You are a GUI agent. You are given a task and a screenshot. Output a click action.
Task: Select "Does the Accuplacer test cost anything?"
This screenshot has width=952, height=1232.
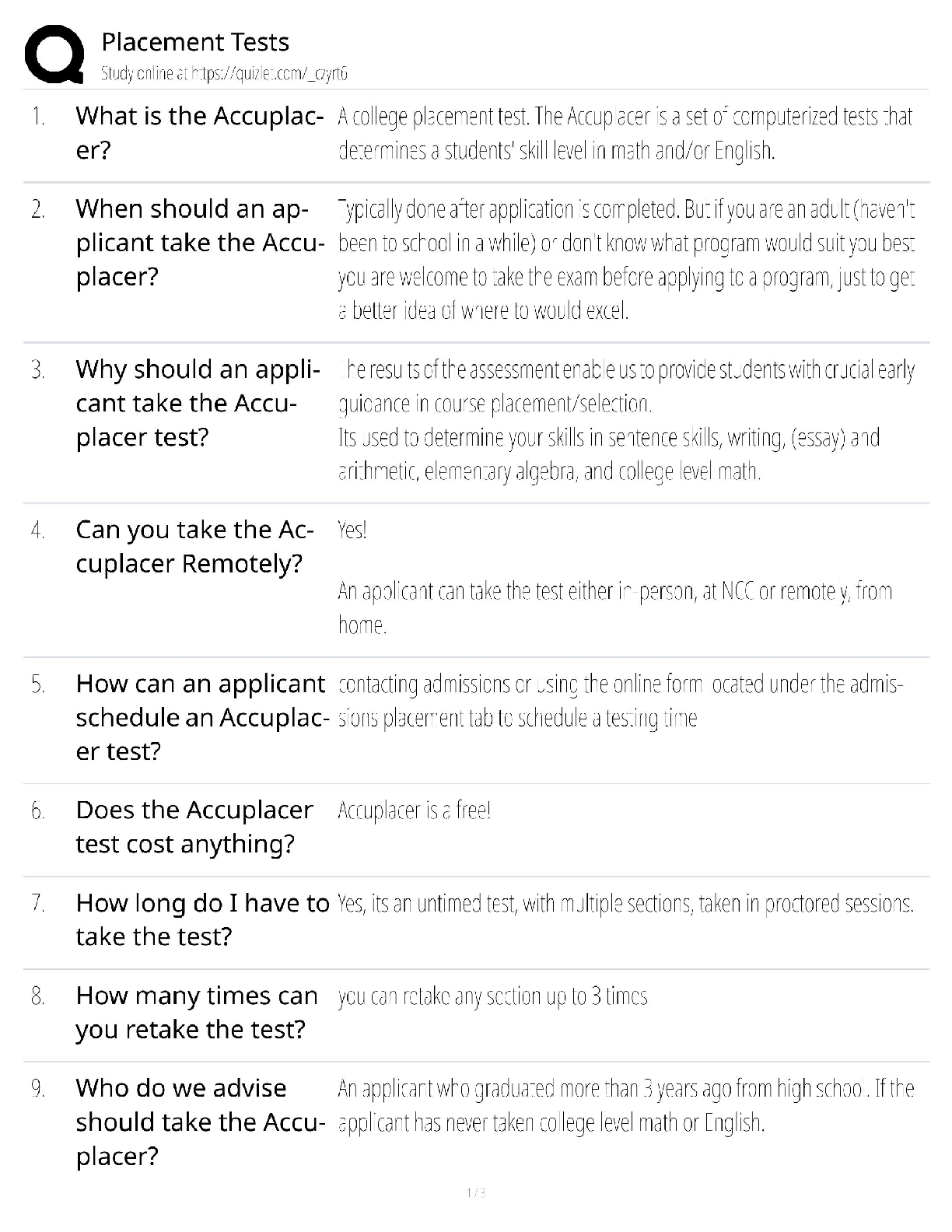[x=194, y=827]
